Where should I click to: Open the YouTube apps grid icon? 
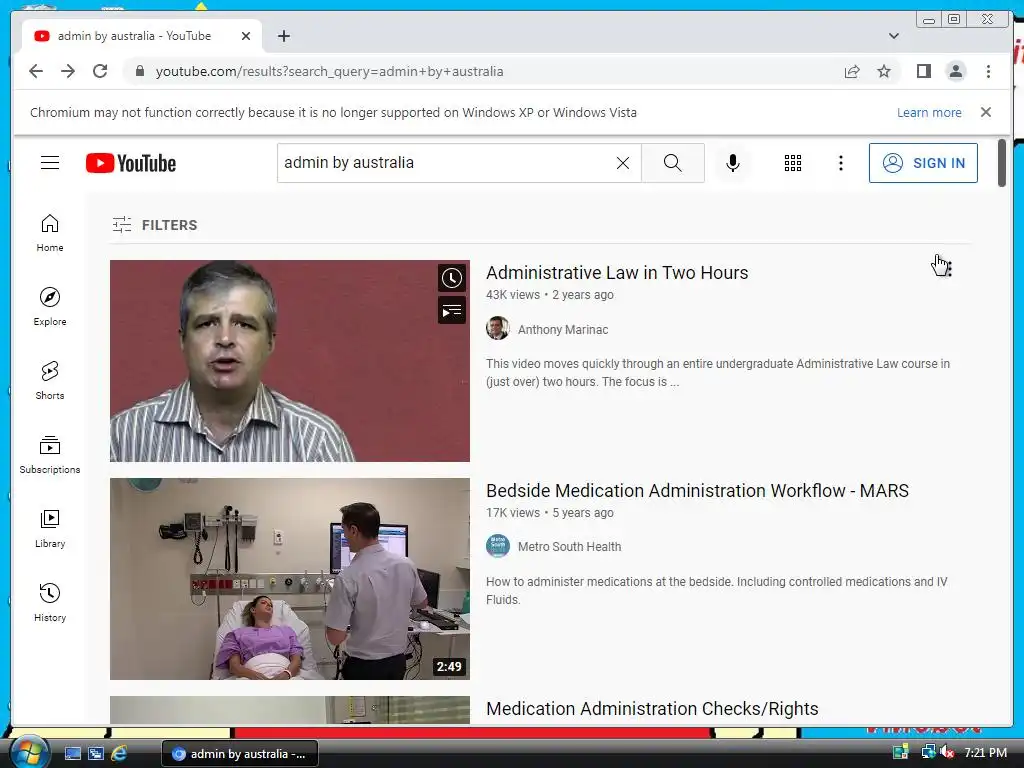tap(793, 163)
